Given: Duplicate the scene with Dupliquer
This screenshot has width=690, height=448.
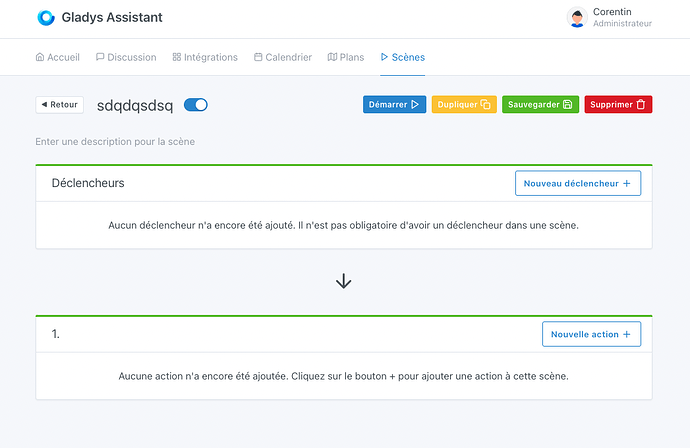Looking at the screenshot, I should click(x=463, y=104).
